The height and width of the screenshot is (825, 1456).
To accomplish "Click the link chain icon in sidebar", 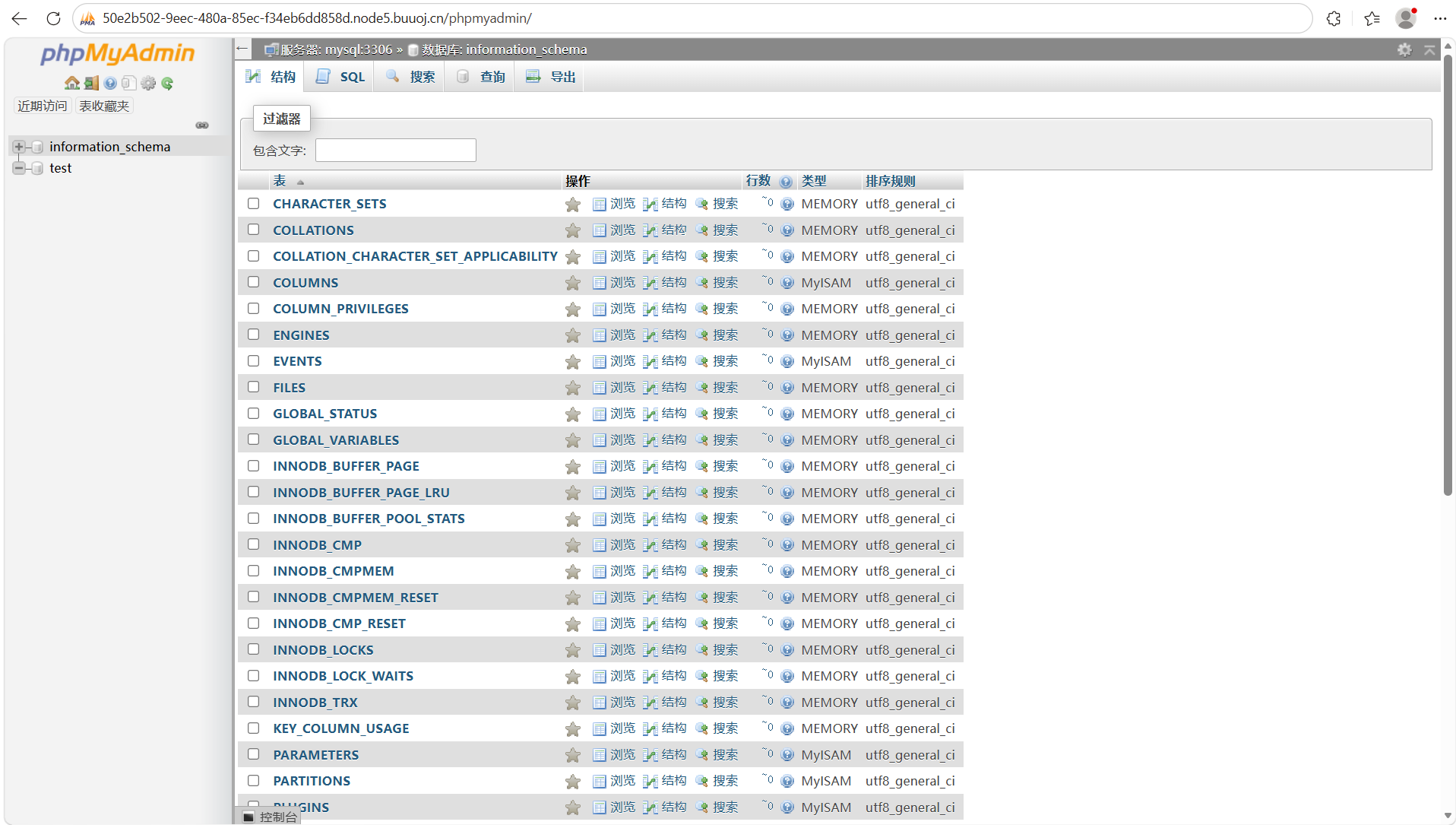I will pos(202,125).
